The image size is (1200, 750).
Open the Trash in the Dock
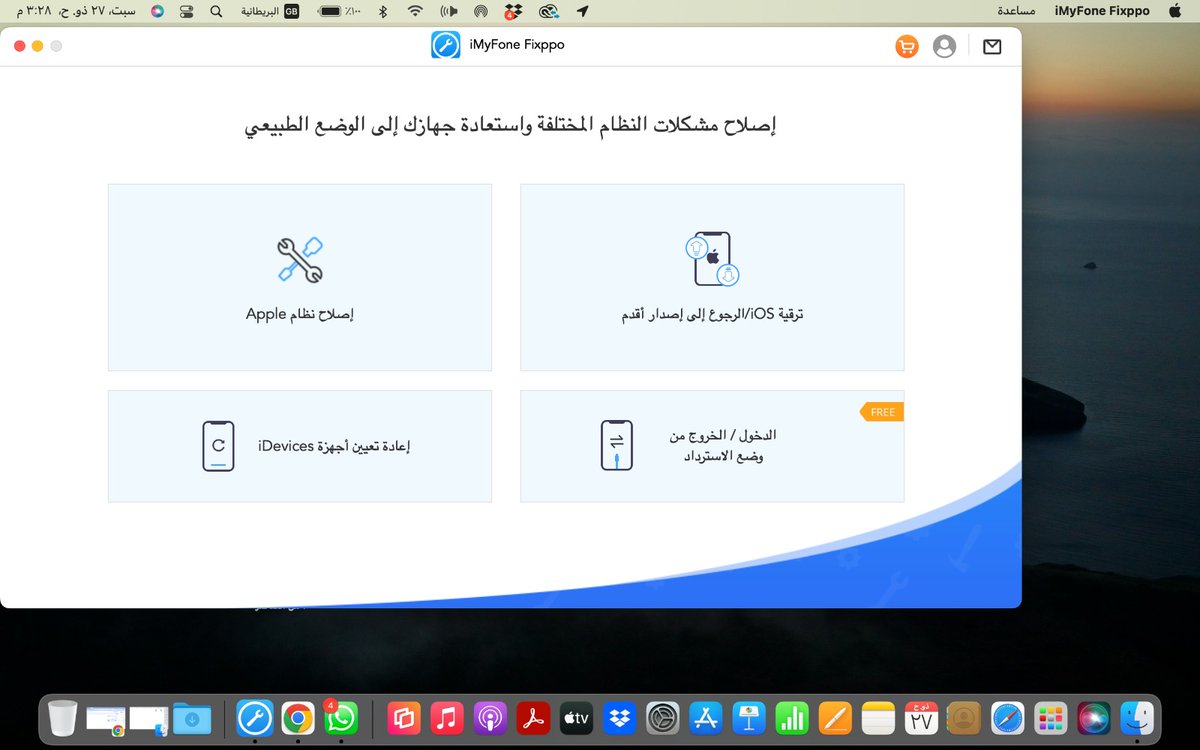63,718
